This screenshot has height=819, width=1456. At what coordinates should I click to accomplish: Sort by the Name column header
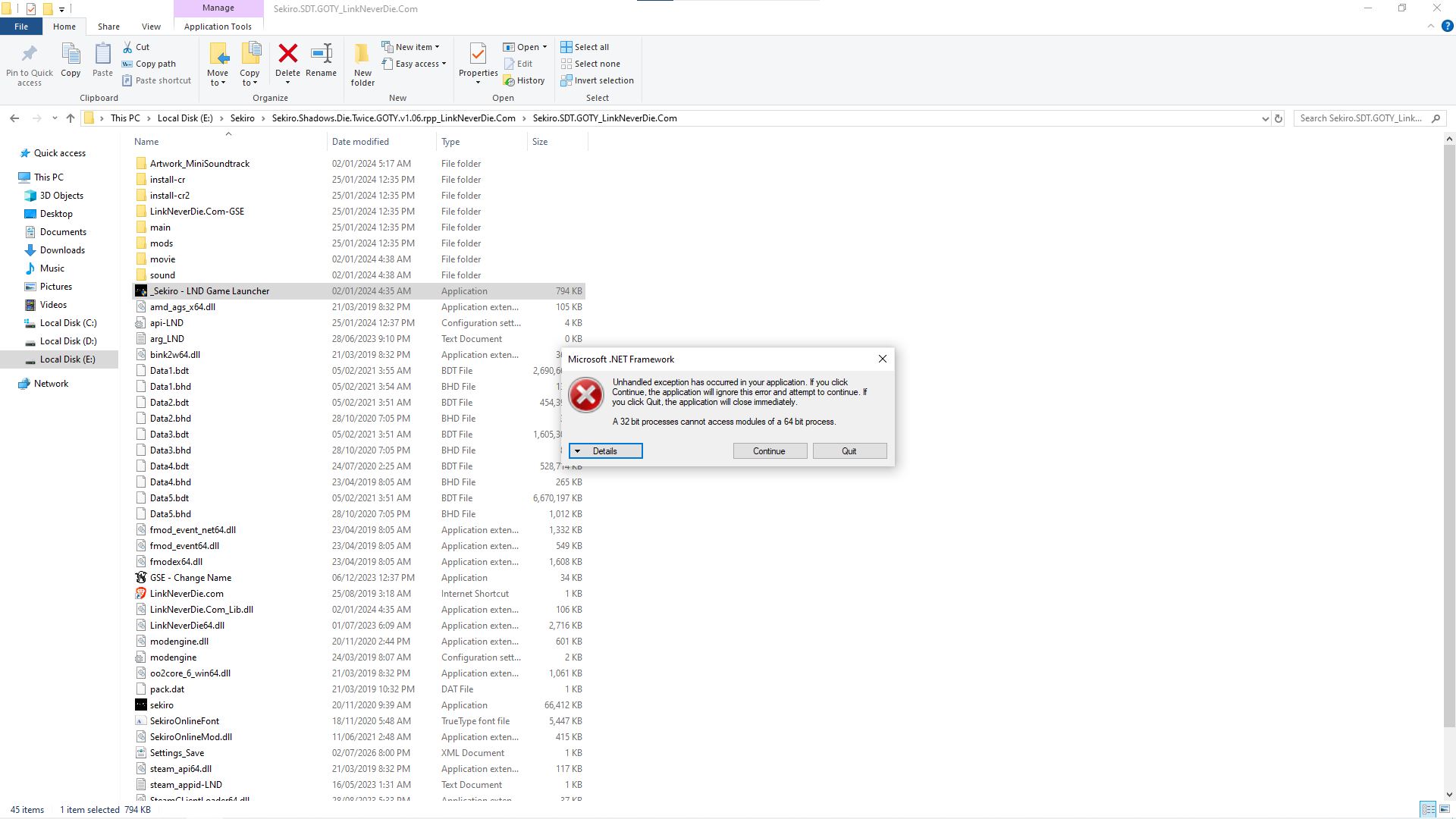pos(227,142)
